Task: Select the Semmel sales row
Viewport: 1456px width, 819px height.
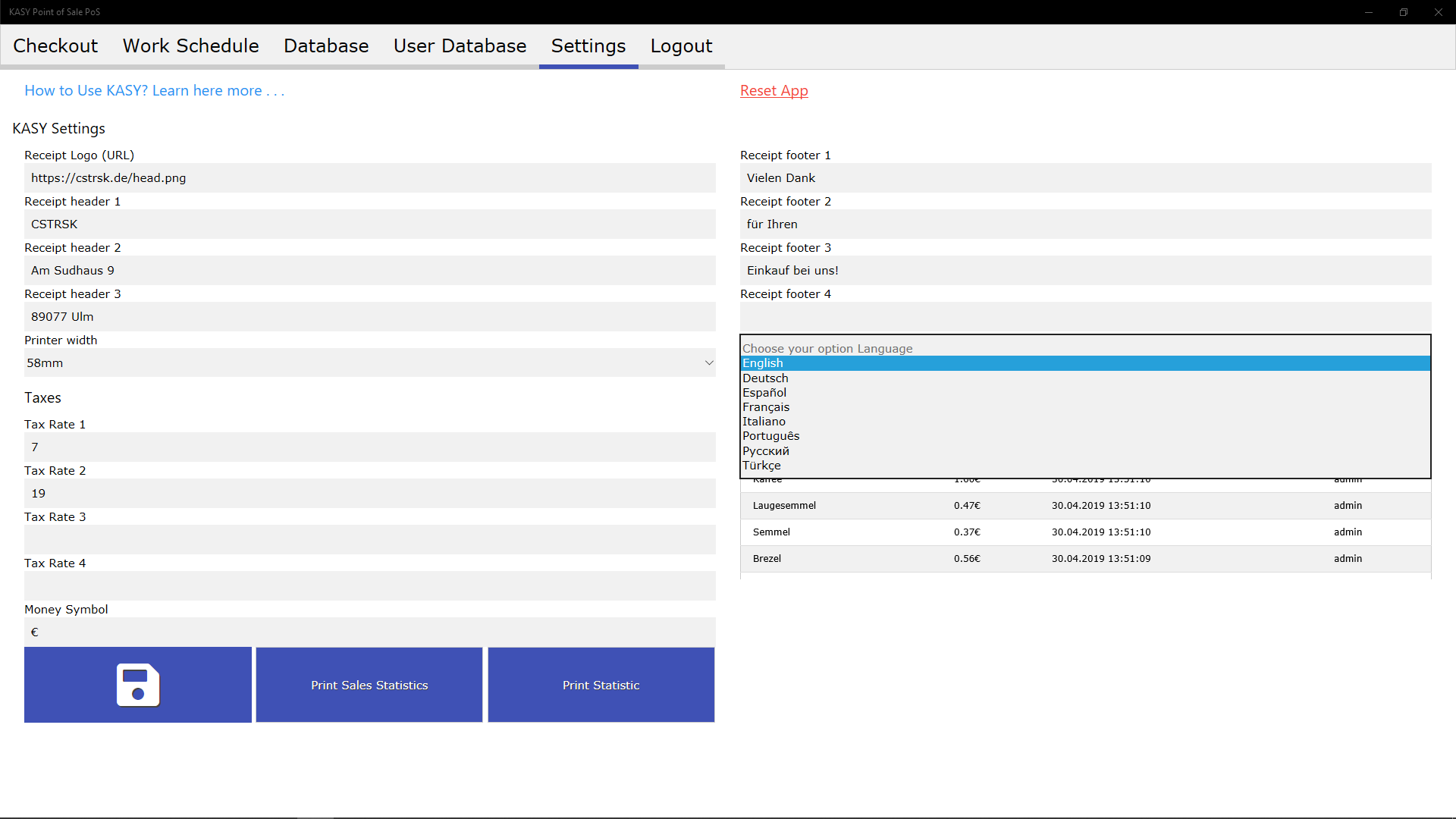Action: [1086, 532]
